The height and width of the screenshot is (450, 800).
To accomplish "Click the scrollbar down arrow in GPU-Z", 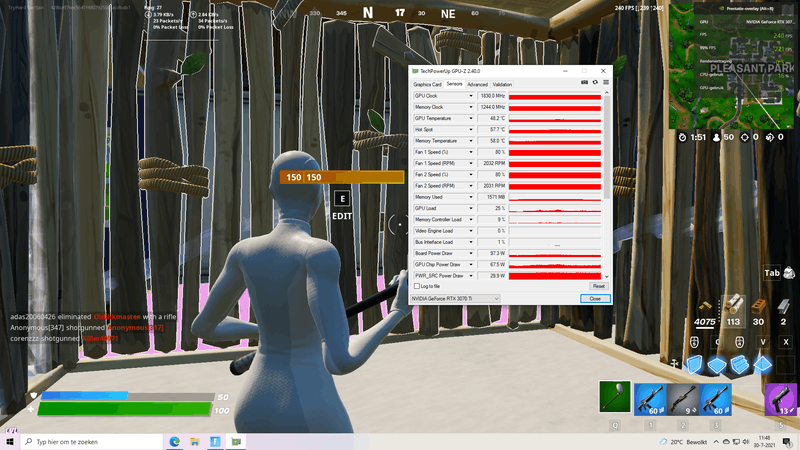I will click(x=607, y=277).
